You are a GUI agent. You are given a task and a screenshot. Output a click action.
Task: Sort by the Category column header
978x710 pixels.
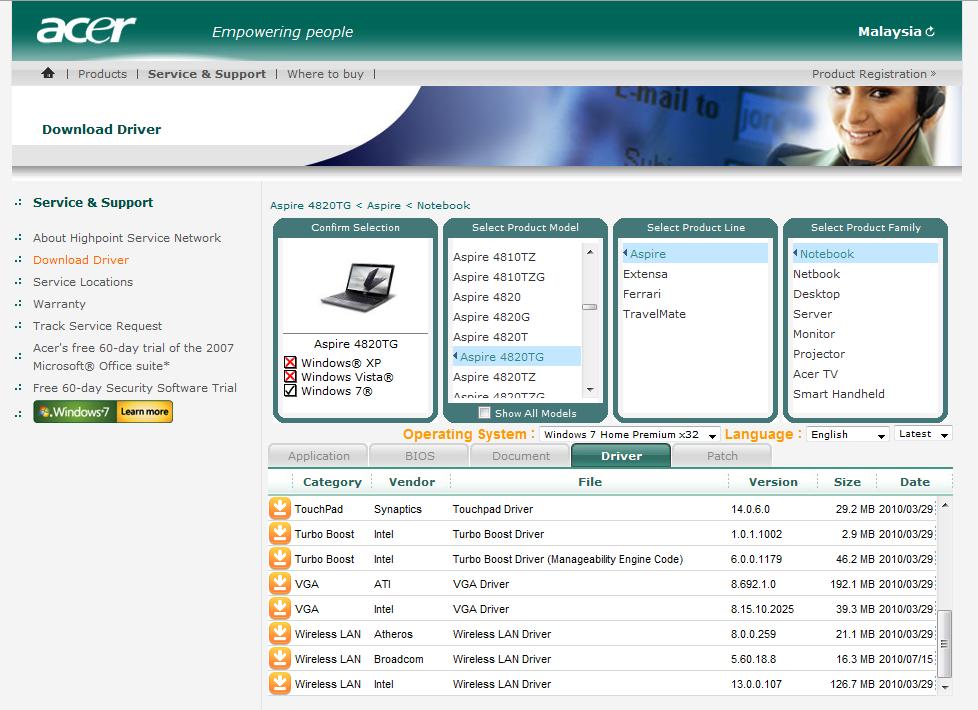click(x=332, y=482)
